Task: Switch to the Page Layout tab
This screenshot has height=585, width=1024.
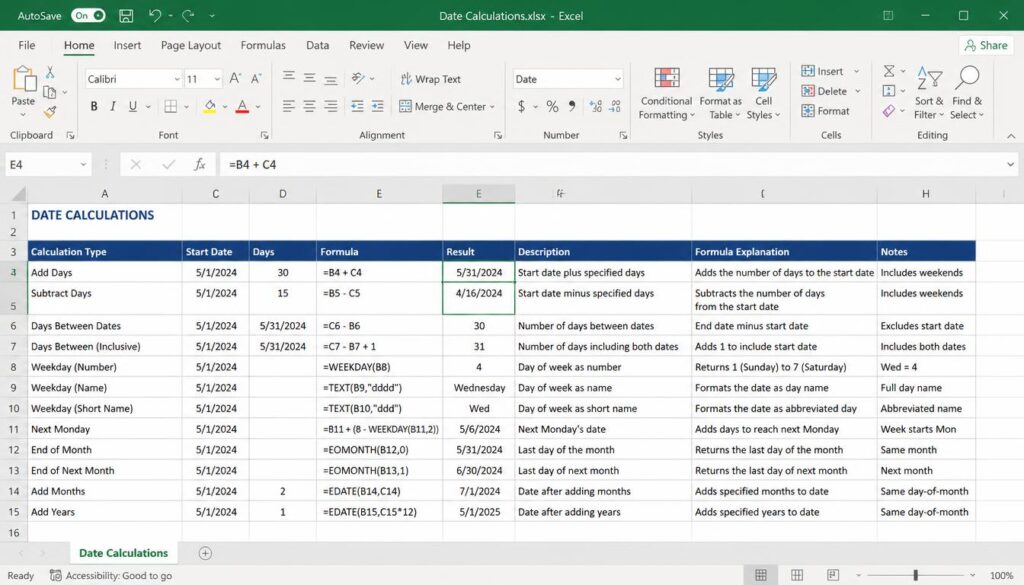Action: [x=191, y=45]
